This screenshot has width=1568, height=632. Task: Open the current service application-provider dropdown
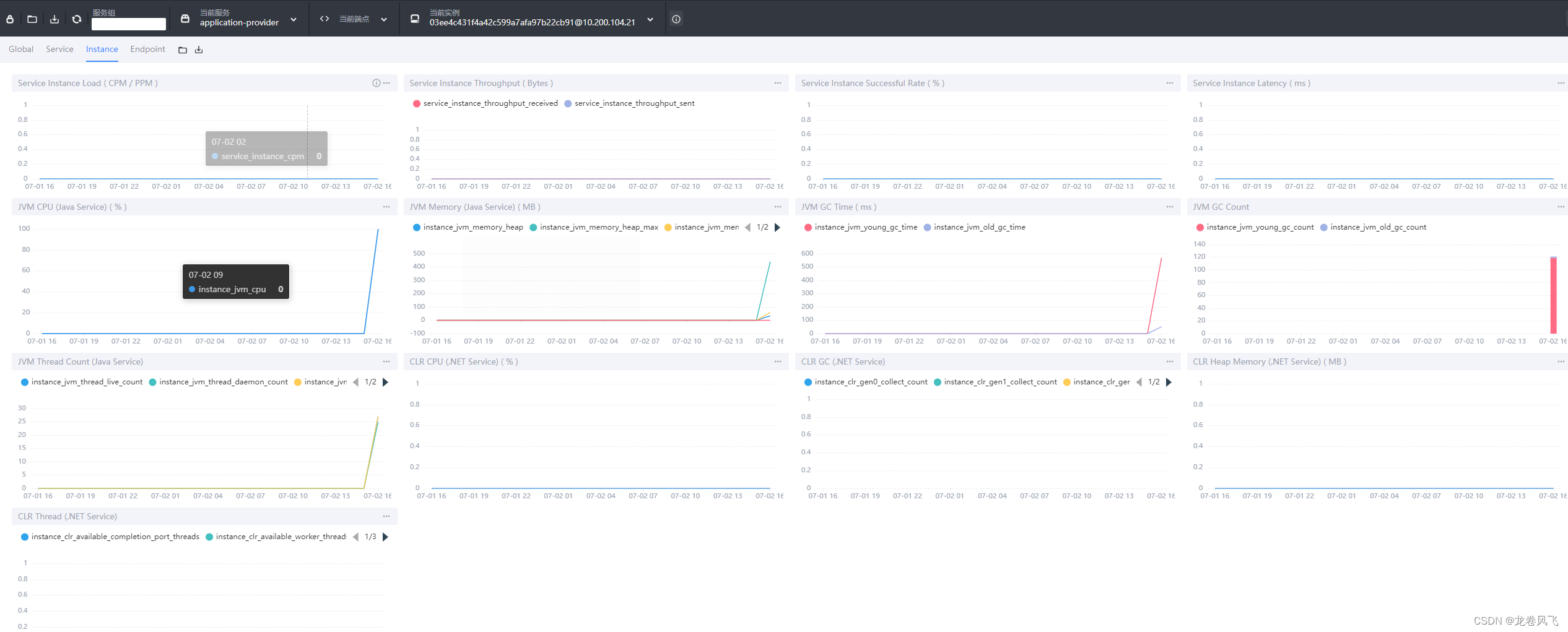tap(238, 19)
